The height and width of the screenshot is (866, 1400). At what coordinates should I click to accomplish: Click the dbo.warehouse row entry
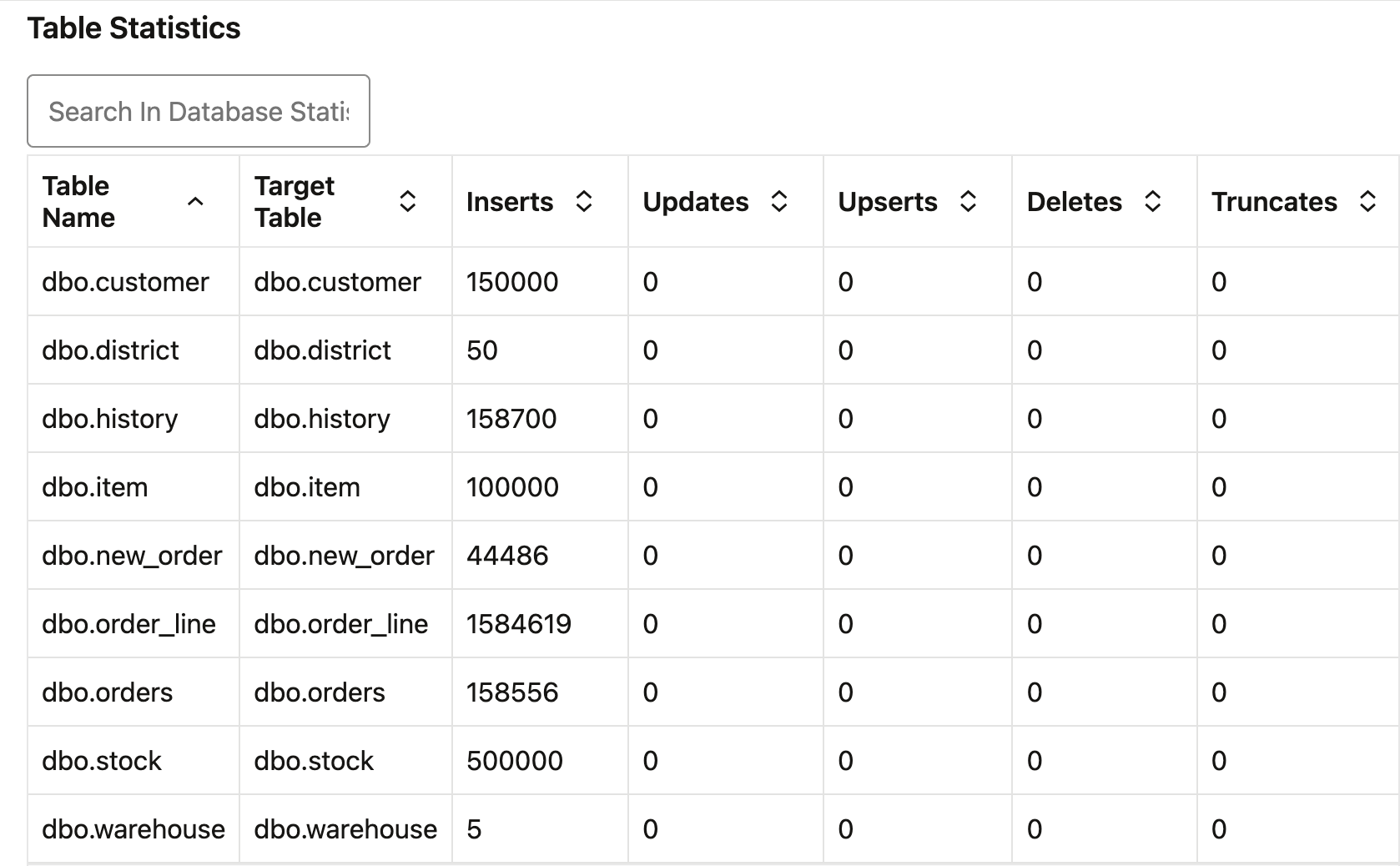click(133, 828)
